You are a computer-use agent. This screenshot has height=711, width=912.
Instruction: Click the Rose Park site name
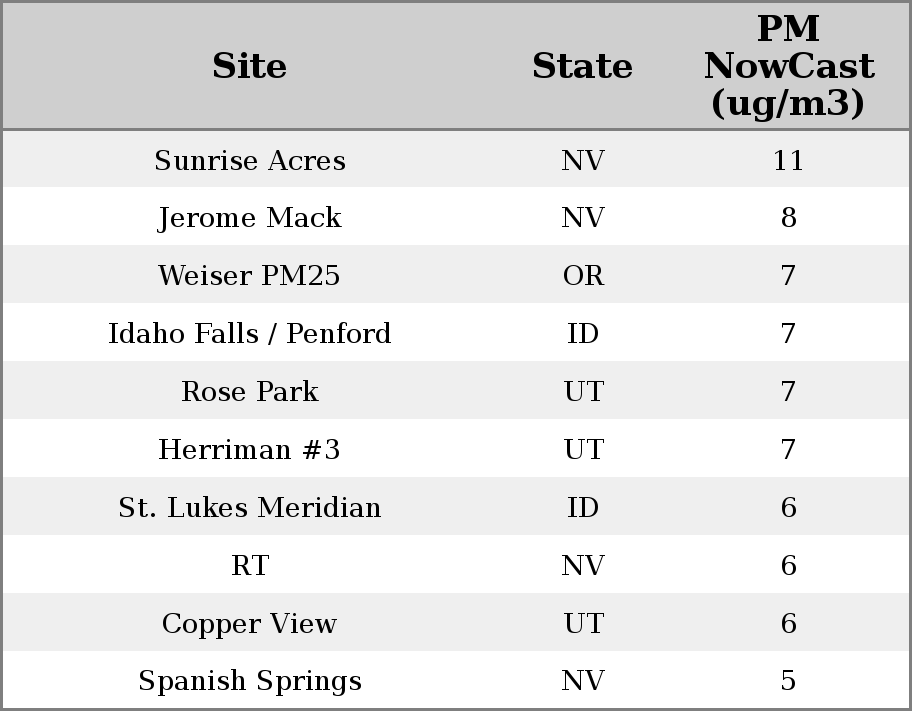tap(250, 392)
